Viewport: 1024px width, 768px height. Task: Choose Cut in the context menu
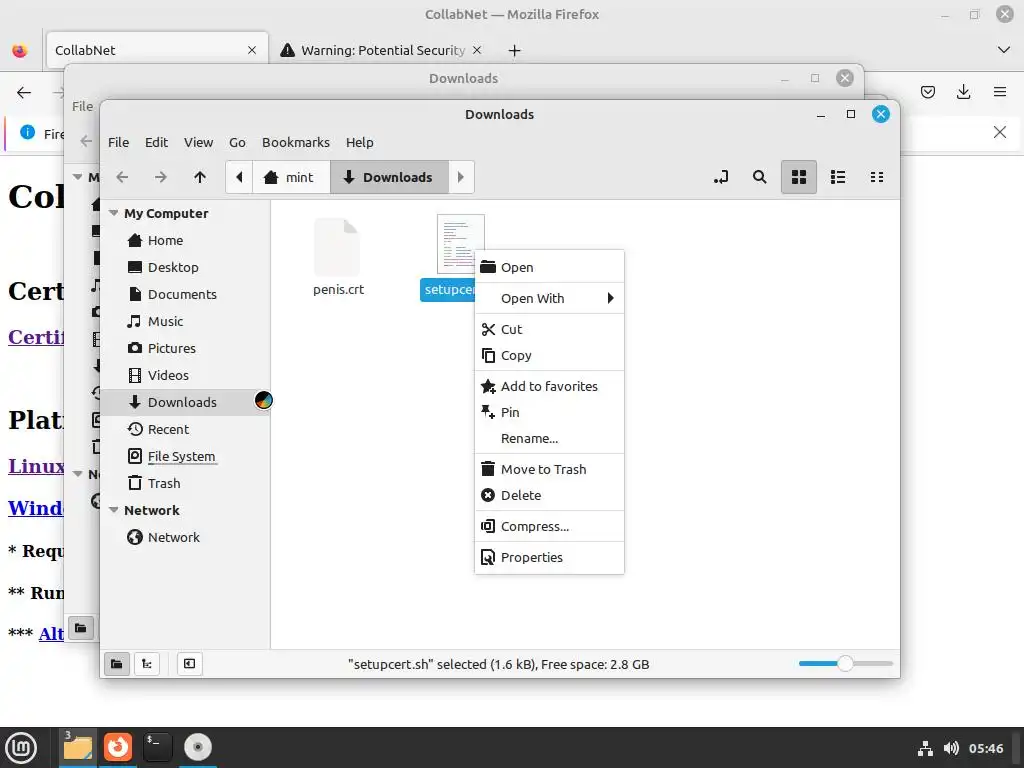[x=549, y=329]
